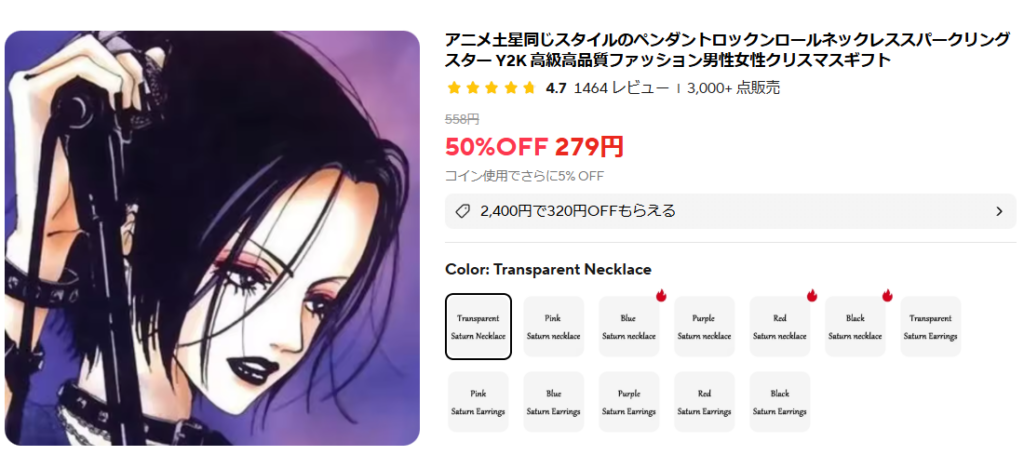Screen dimensions: 1024x455
Task: Select the Transparent Saturn Earrings option
Action: (931, 326)
